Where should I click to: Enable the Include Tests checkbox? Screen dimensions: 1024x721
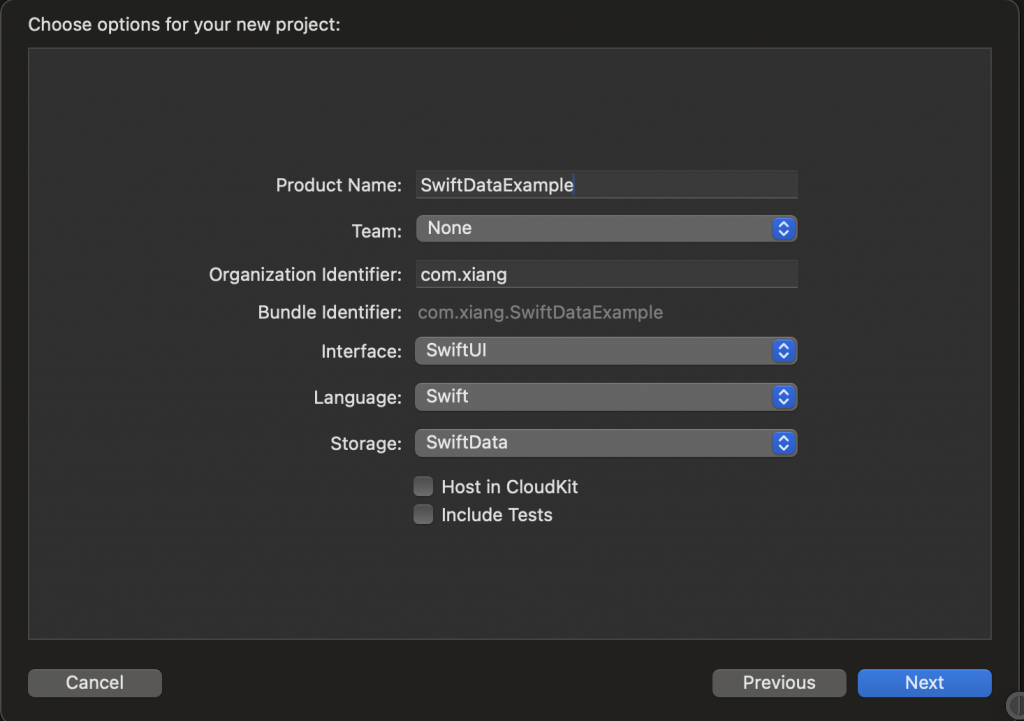pos(423,515)
